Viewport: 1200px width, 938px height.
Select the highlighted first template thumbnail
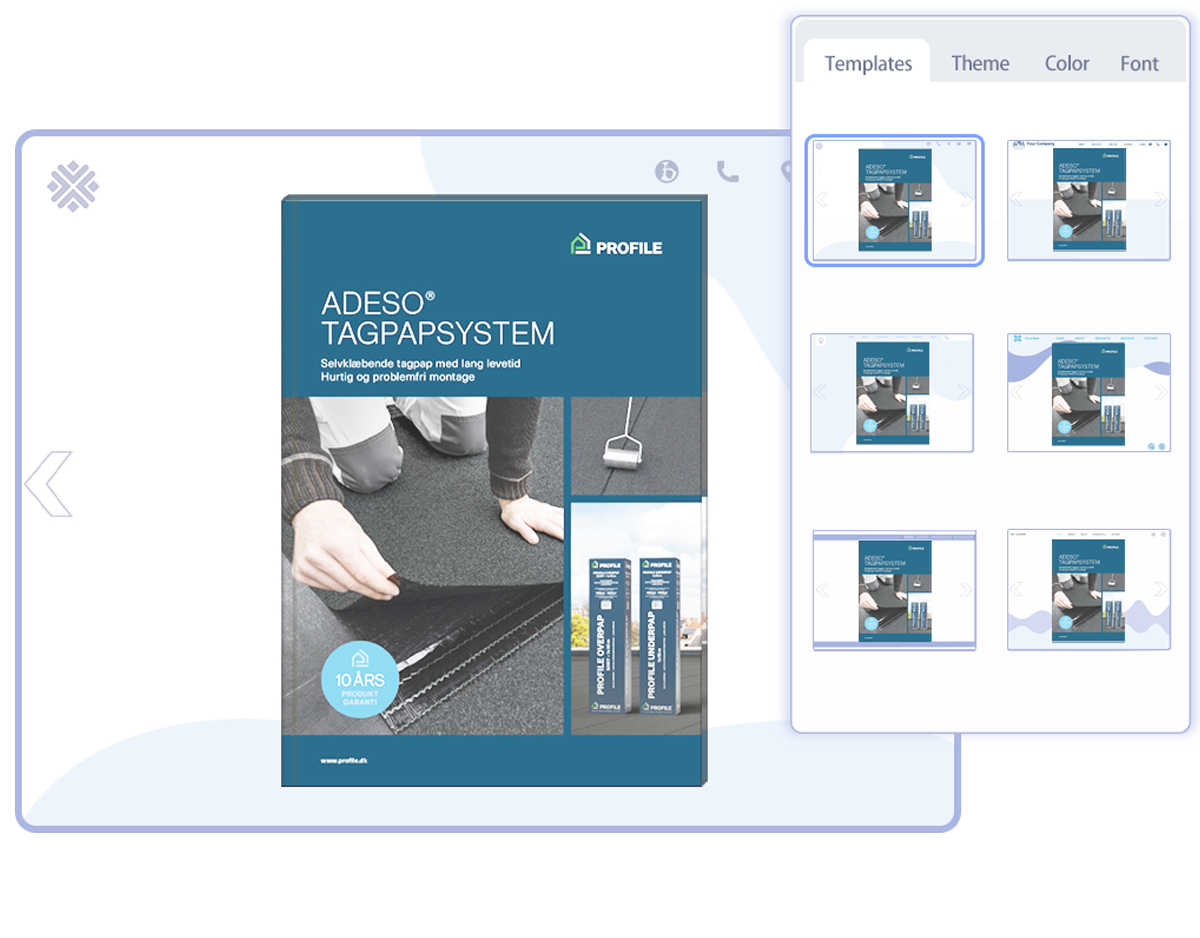[894, 200]
